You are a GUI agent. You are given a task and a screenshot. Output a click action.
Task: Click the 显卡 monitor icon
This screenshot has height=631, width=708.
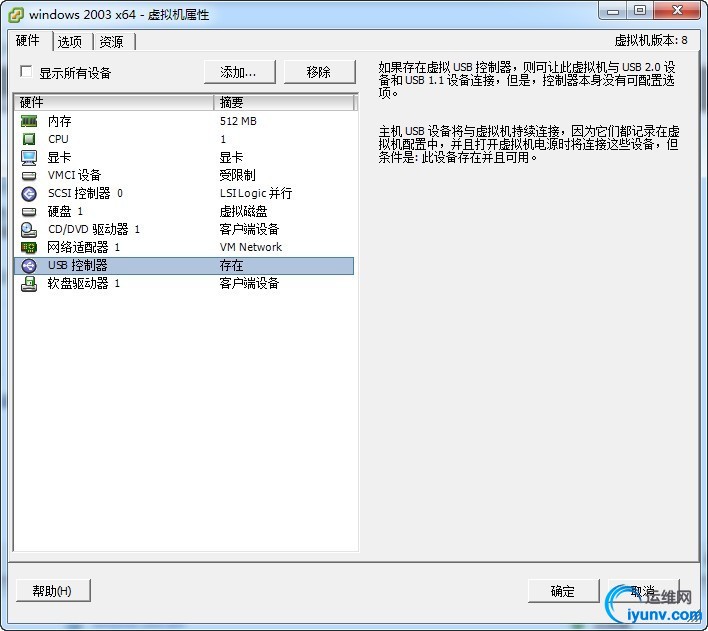pyautogui.click(x=29, y=157)
